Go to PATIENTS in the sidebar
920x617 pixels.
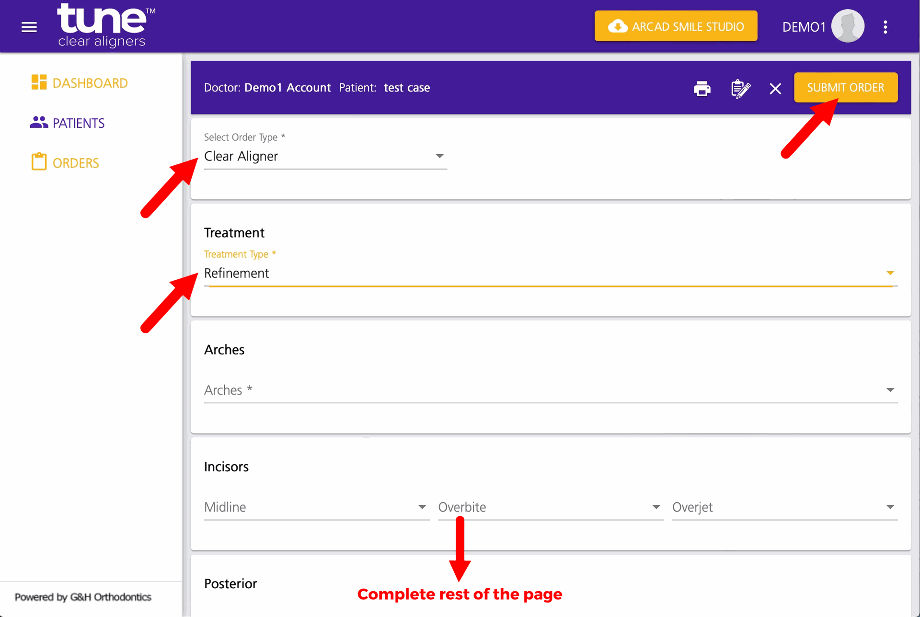[x=67, y=123]
